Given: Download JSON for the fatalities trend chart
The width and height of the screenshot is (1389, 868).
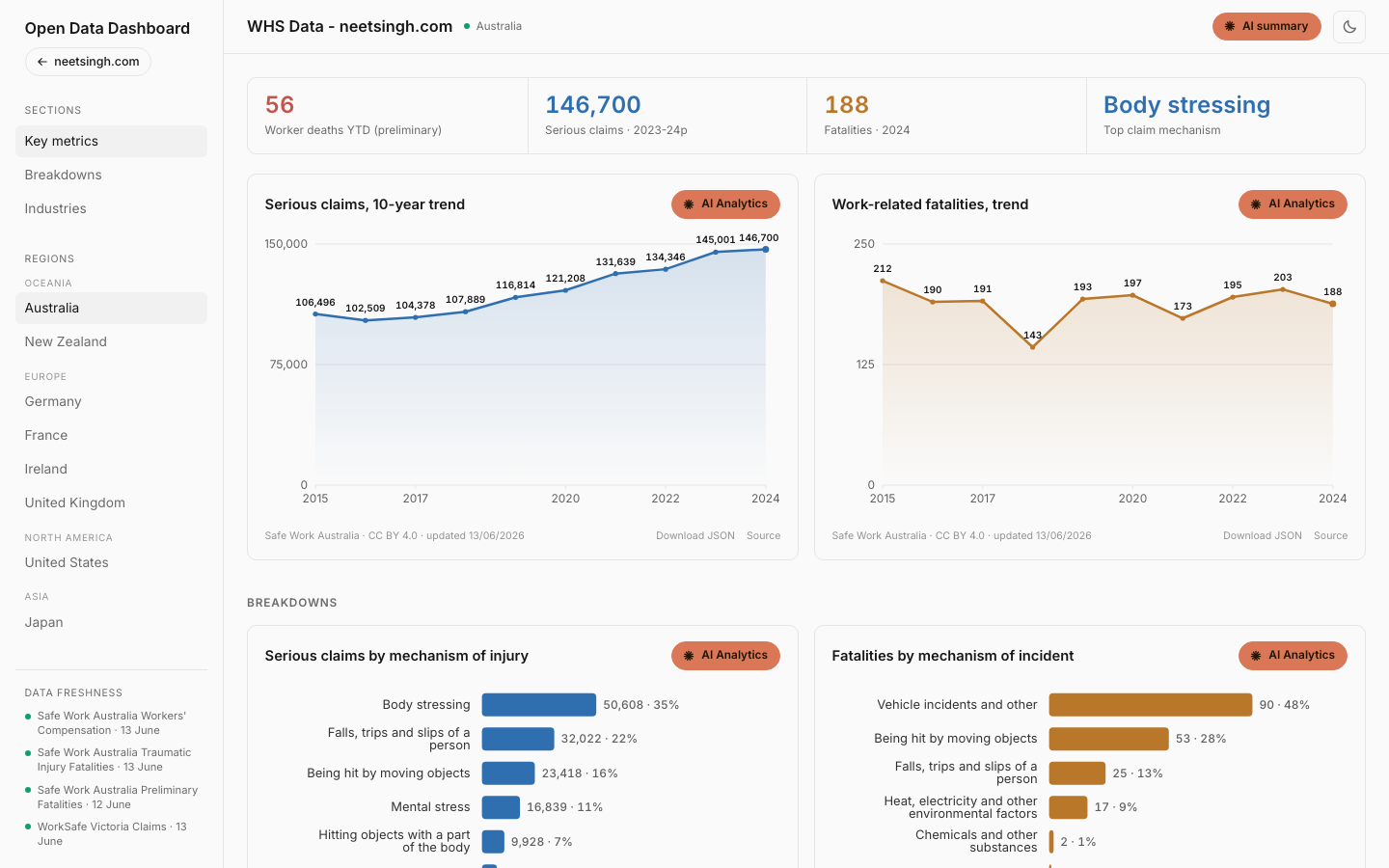Looking at the screenshot, I should [x=1263, y=536].
